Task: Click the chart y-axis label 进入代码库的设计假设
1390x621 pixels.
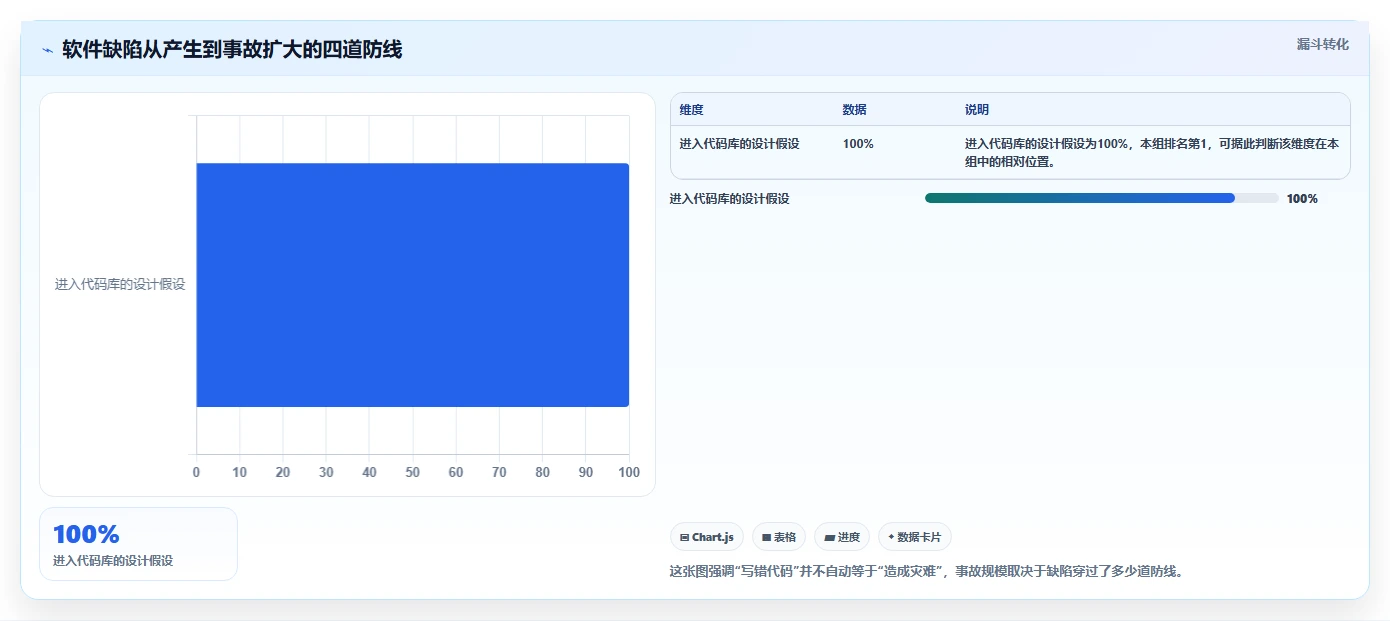Action: pyautogui.click(x=120, y=285)
